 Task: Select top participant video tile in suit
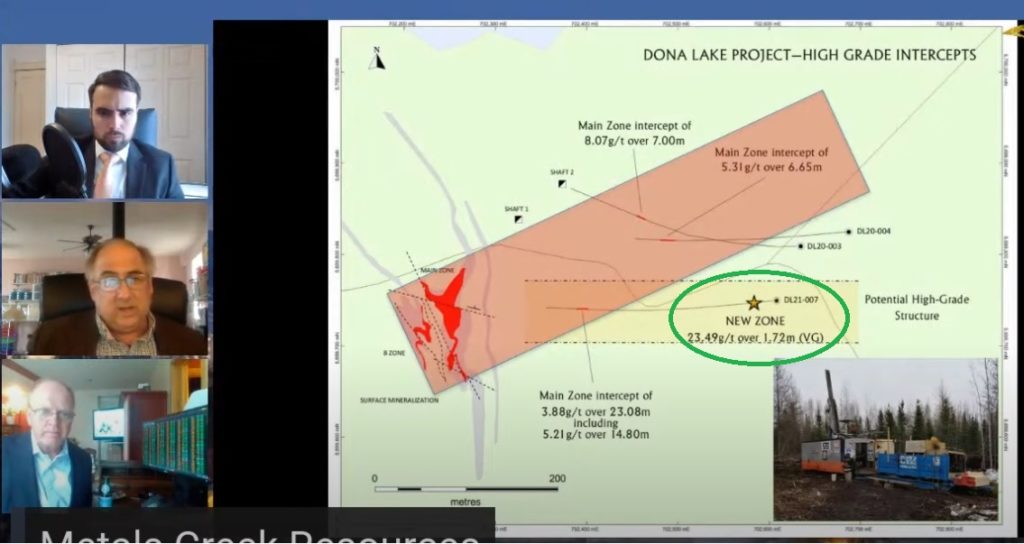point(104,121)
